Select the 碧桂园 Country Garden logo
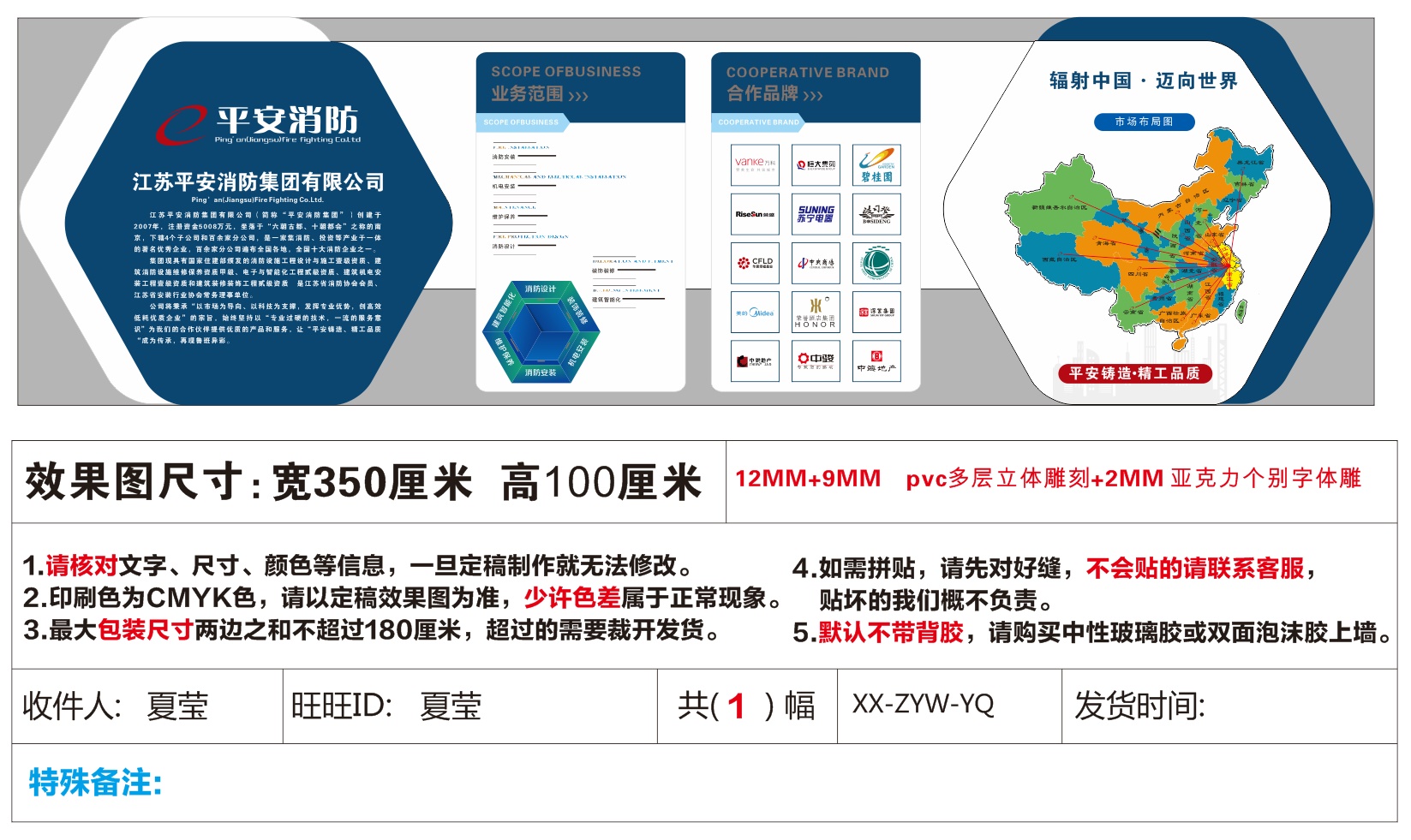This screenshot has width=1411, height=840. [876, 164]
